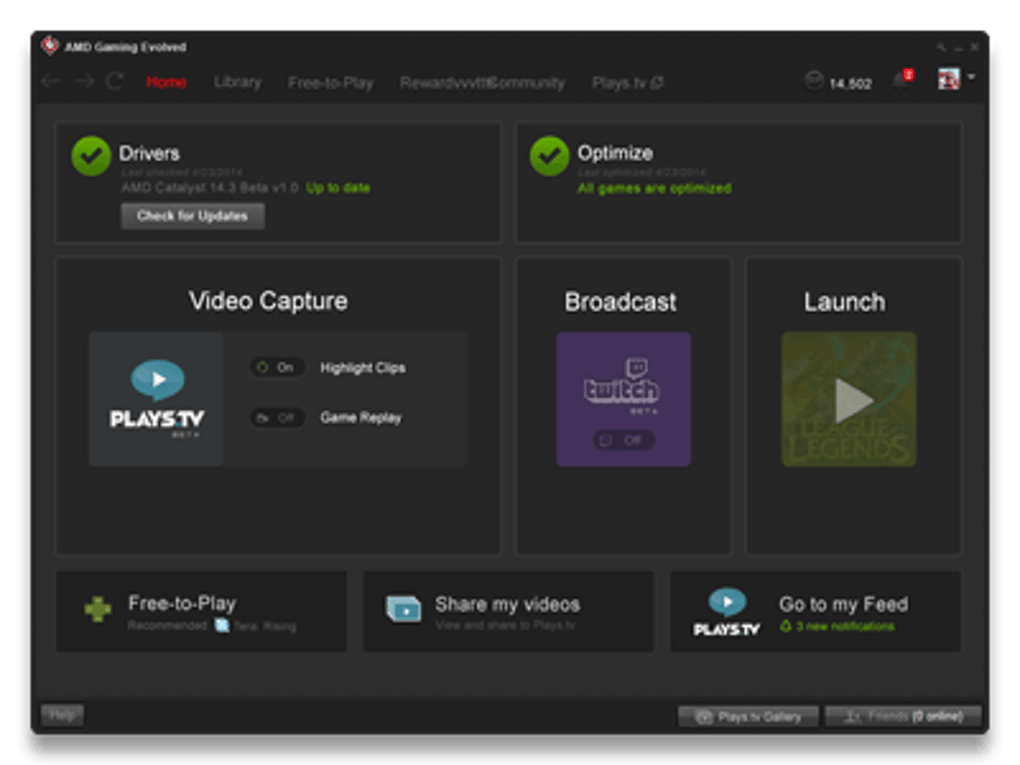Click the Share my videos icon
Screen dimensions: 1020x765
click(x=403, y=609)
